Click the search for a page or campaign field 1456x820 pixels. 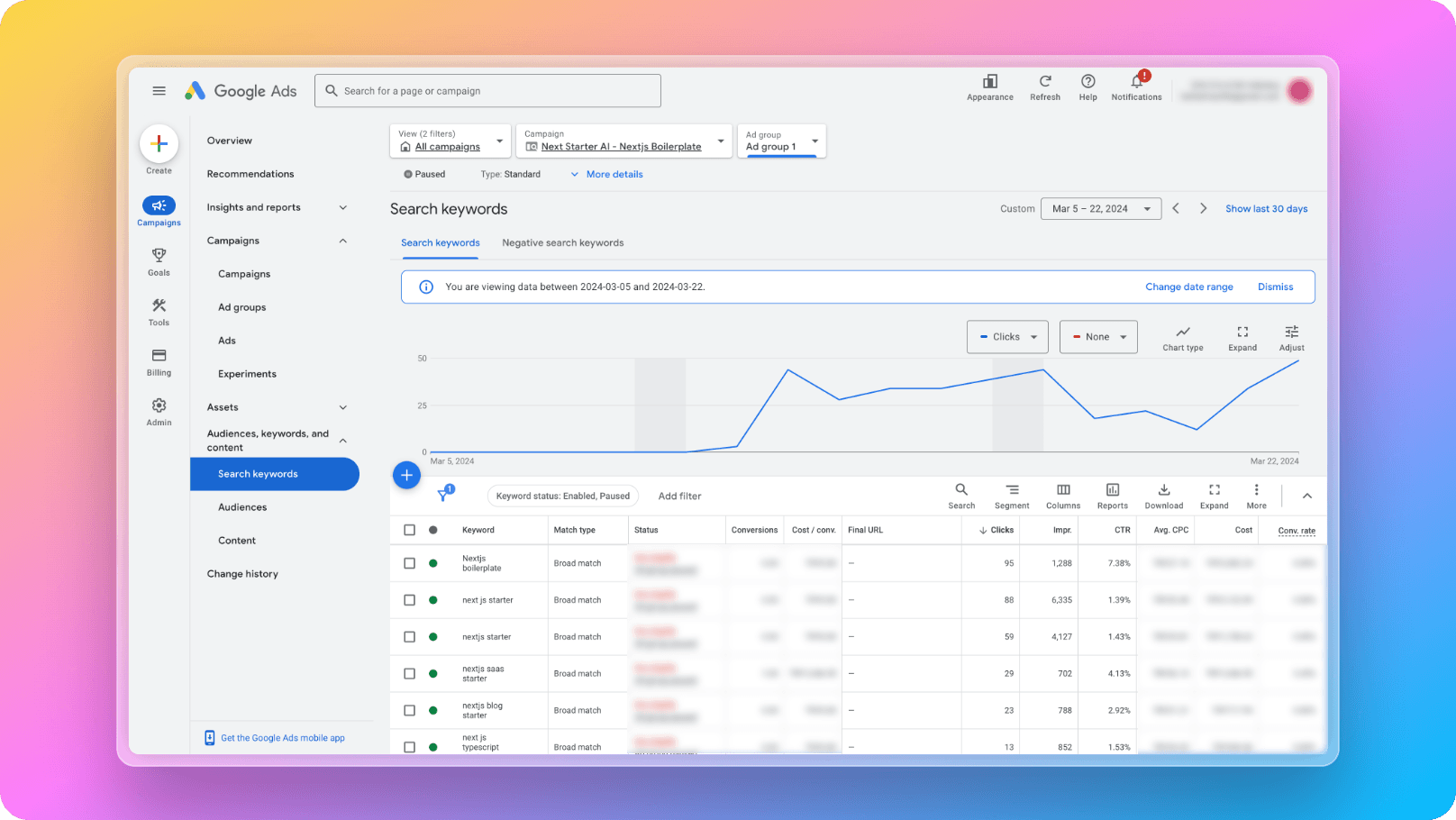(x=487, y=90)
